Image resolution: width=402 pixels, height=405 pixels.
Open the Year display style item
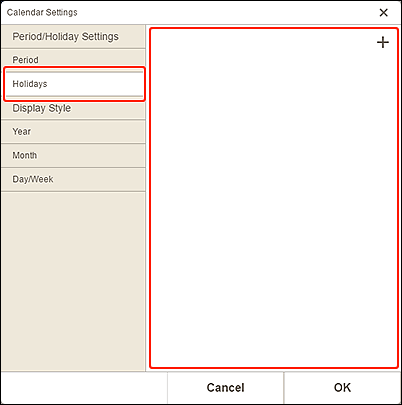point(73,132)
